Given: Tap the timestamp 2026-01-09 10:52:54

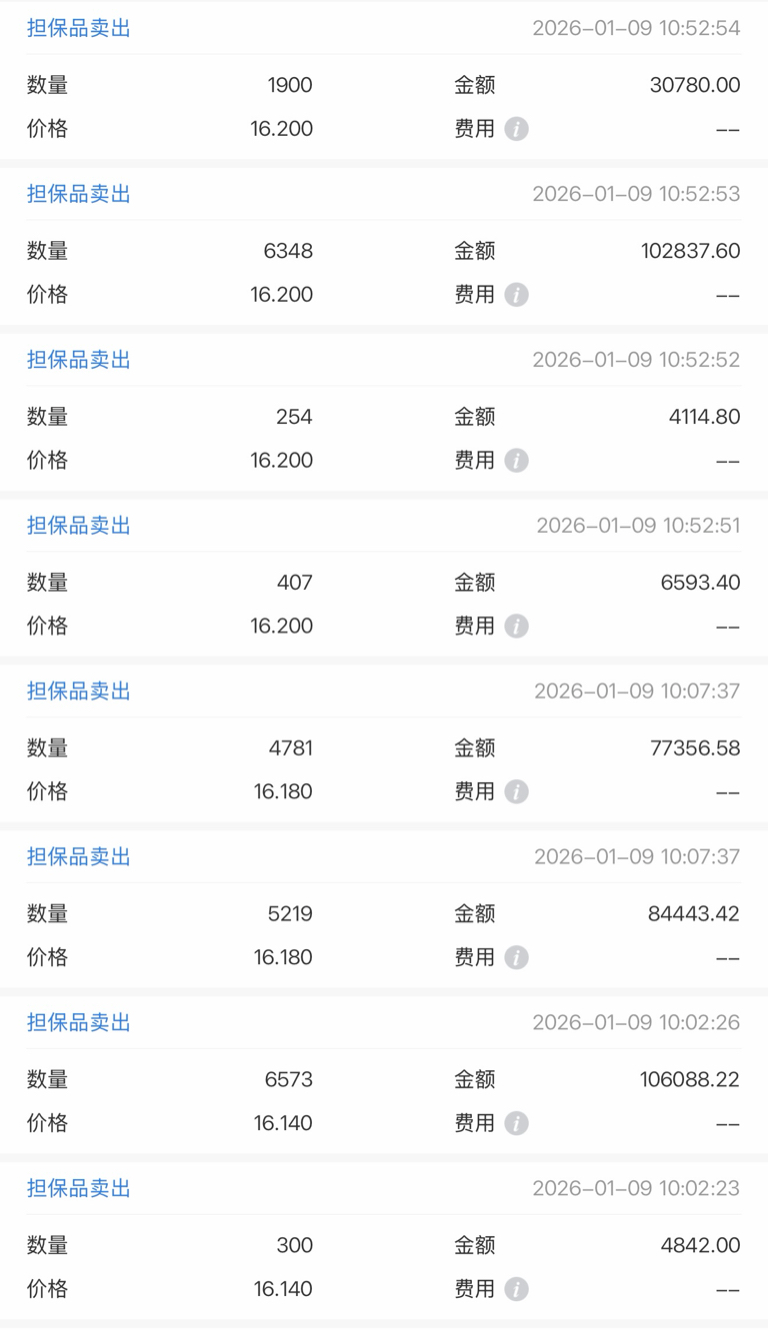Looking at the screenshot, I should click(637, 28).
